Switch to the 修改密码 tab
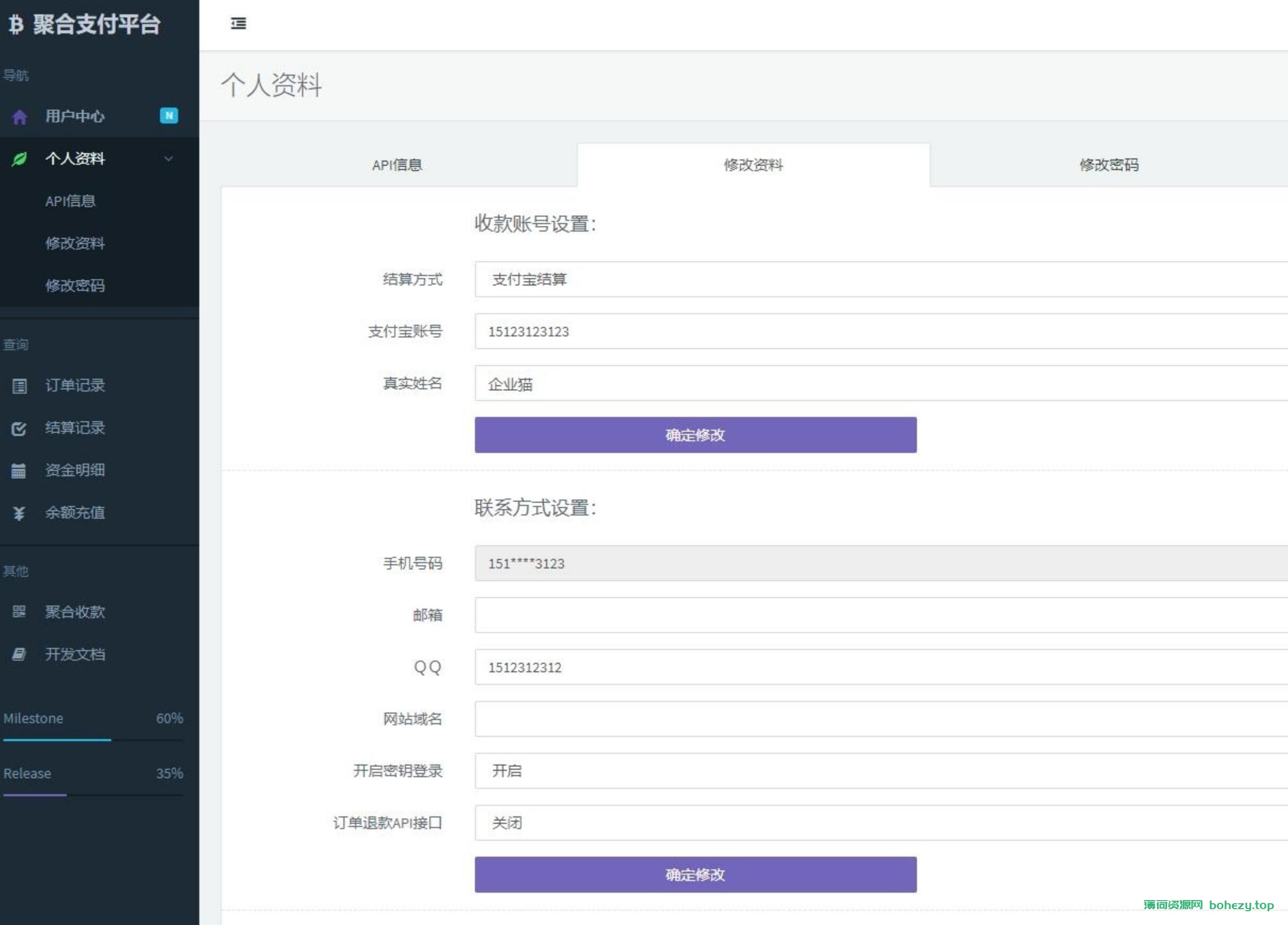1288x925 pixels. click(1108, 165)
